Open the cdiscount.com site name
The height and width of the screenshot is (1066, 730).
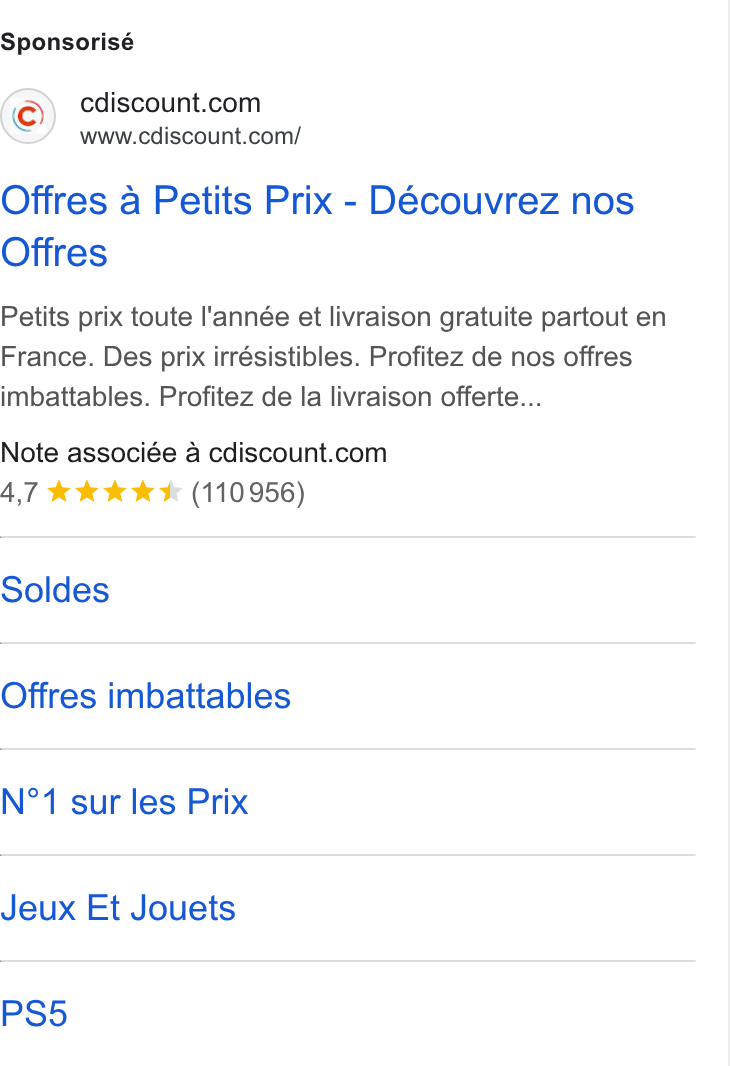click(x=170, y=103)
